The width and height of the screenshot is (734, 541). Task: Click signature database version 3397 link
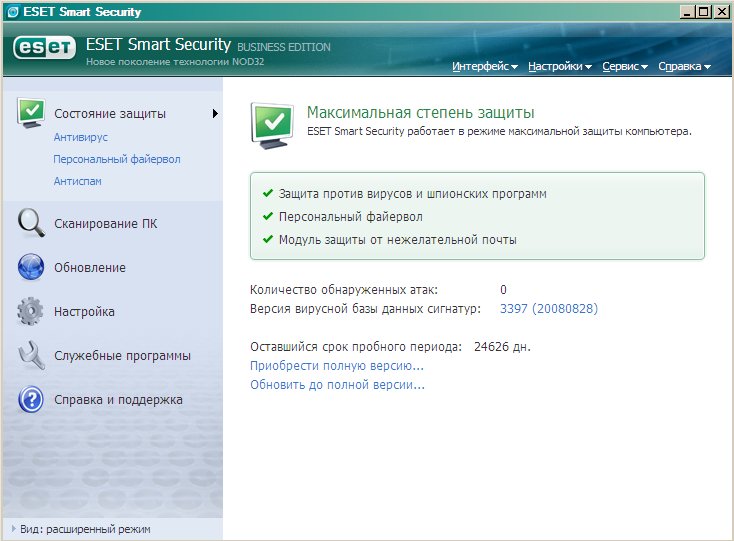click(549, 308)
